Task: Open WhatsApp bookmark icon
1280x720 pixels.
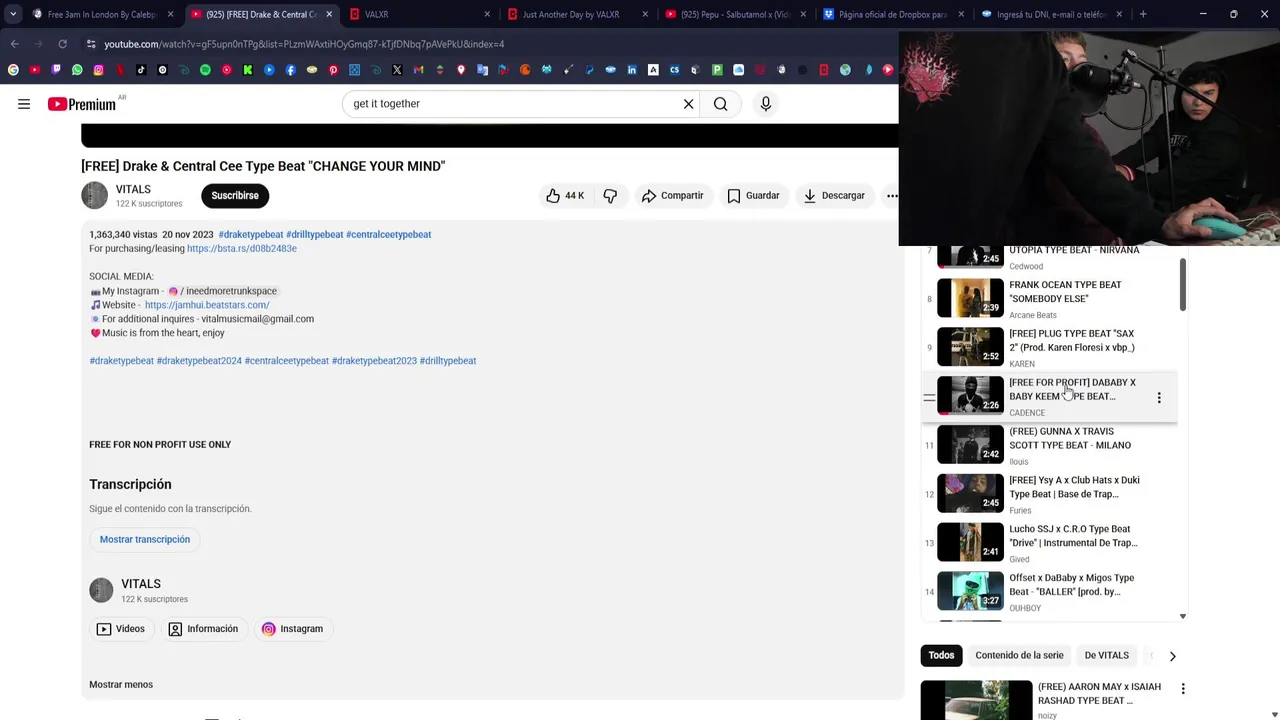Action: [x=77, y=70]
